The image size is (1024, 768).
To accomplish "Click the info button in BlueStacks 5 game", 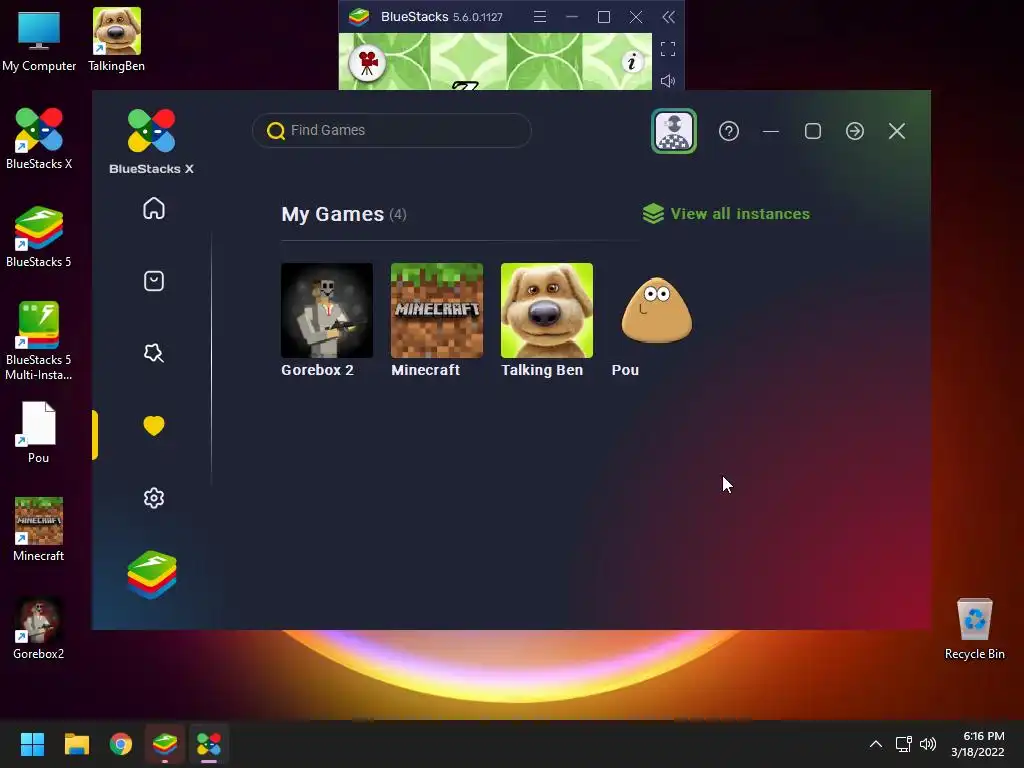I will [632, 63].
